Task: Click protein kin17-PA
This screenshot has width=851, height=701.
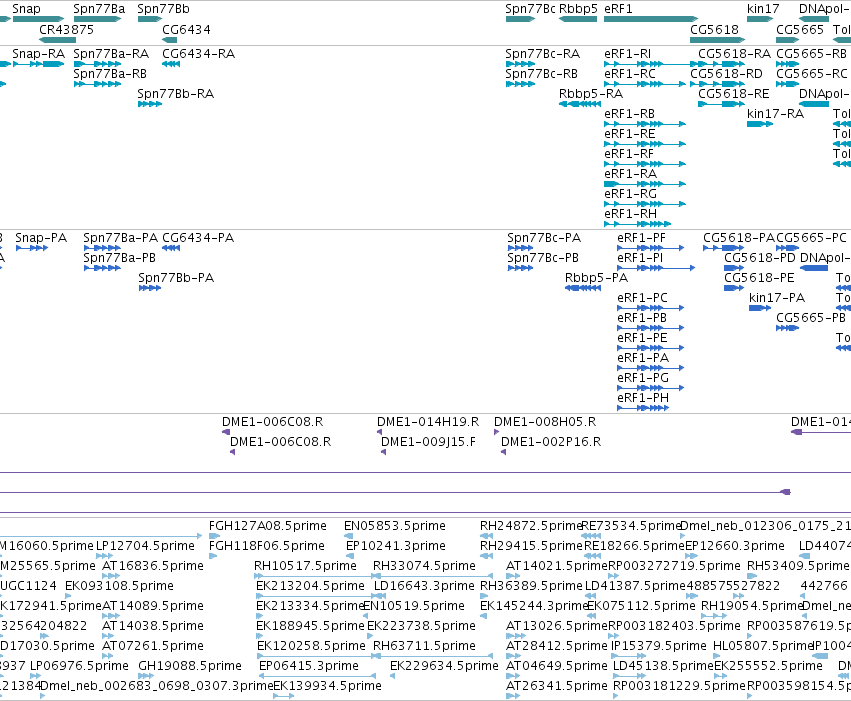Action: [760, 309]
